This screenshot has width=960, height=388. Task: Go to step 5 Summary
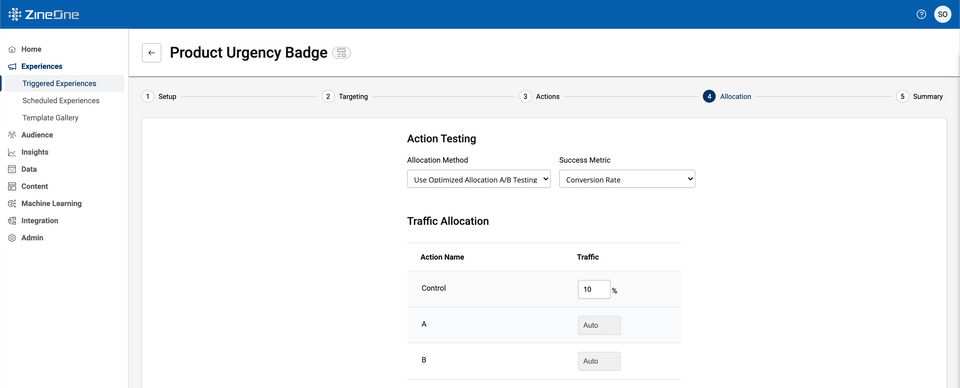(x=920, y=97)
